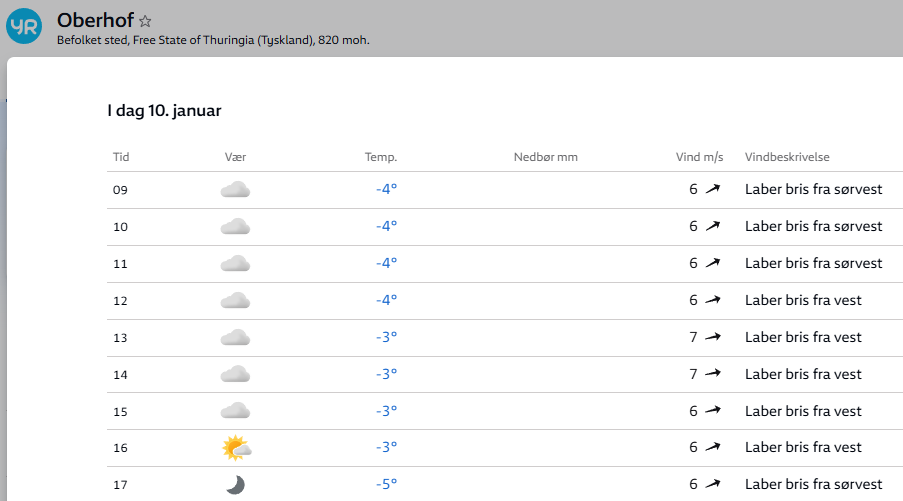Click the partly sunny icon at 16

pos(236,448)
